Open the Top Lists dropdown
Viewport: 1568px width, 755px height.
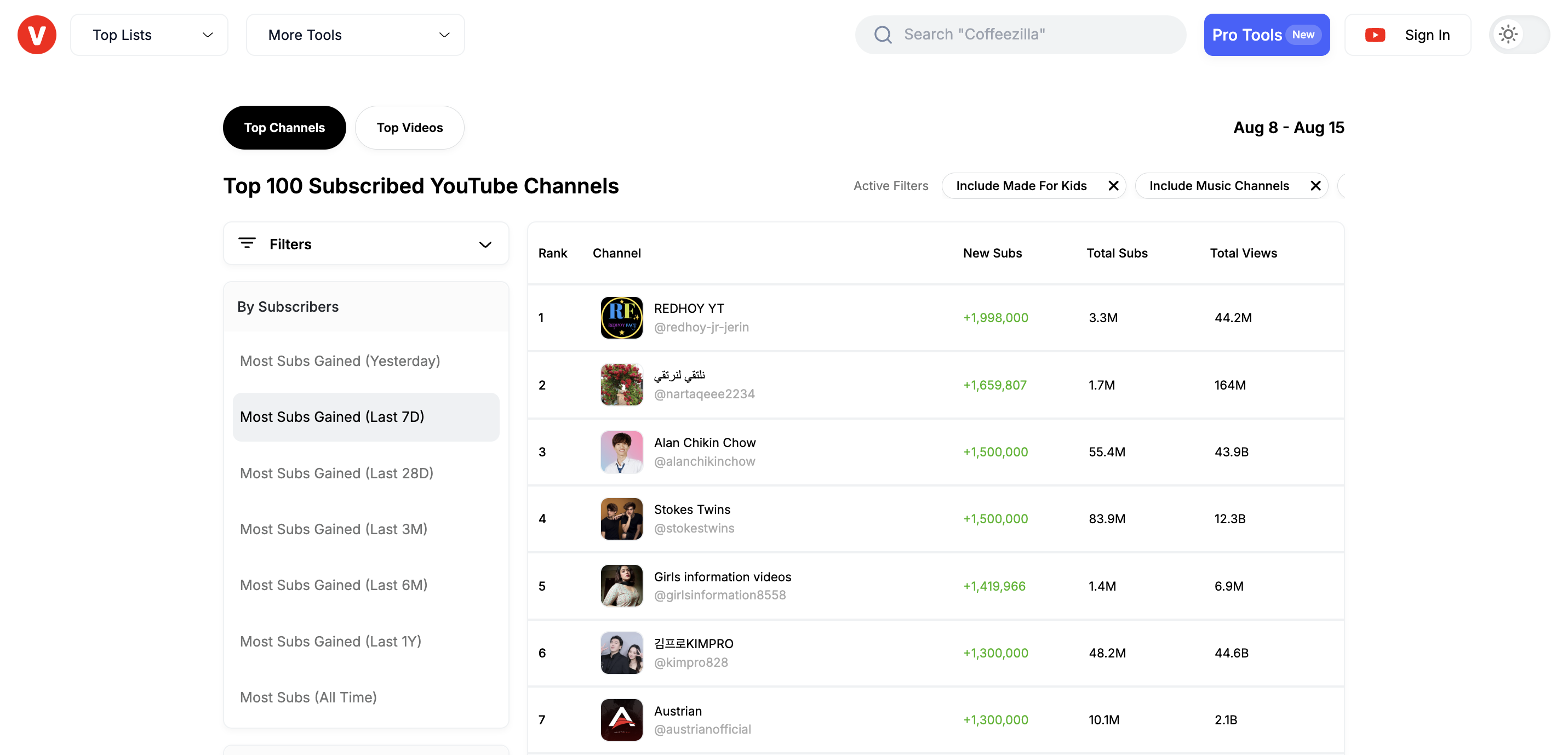149,35
